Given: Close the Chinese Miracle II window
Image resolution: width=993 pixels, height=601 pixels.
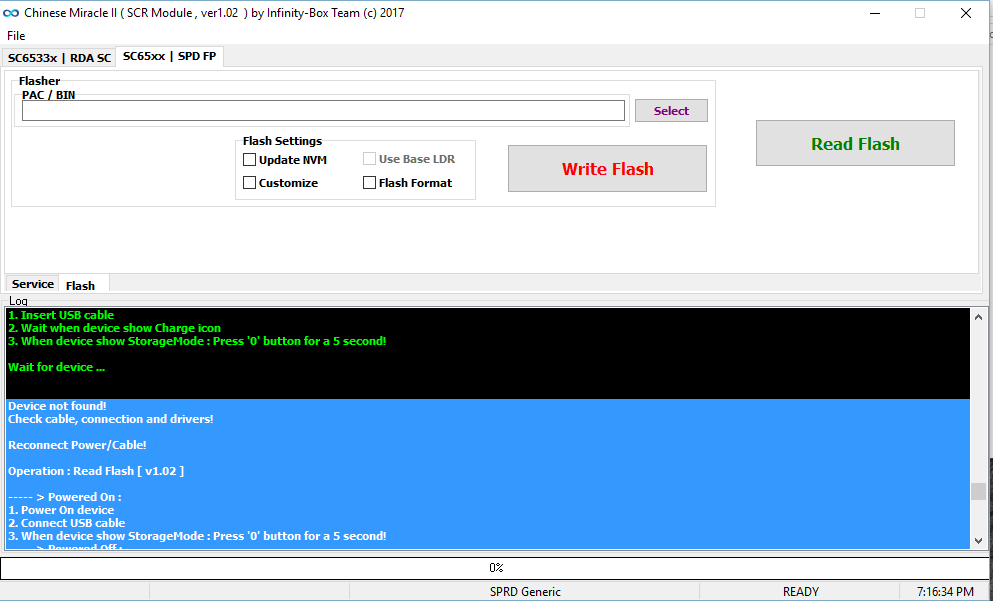Looking at the screenshot, I should pos(965,13).
